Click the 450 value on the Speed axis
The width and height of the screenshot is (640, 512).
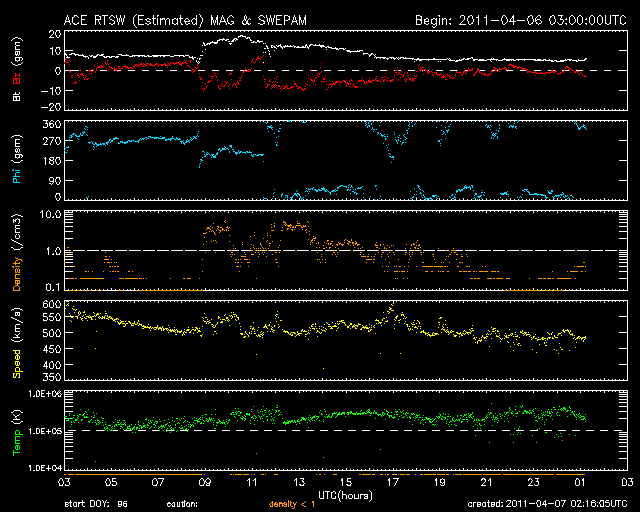click(52, 349)
